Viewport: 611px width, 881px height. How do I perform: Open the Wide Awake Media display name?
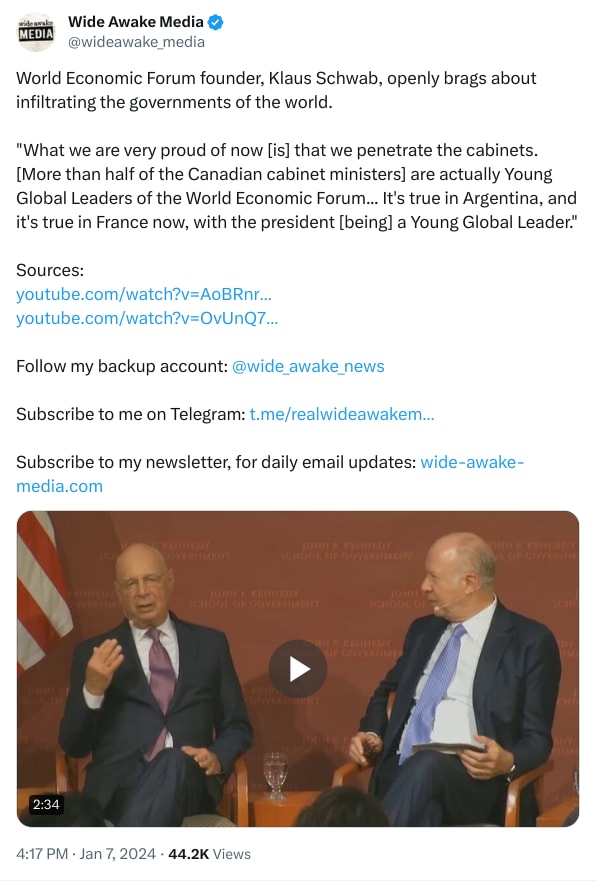click(136, 22)
